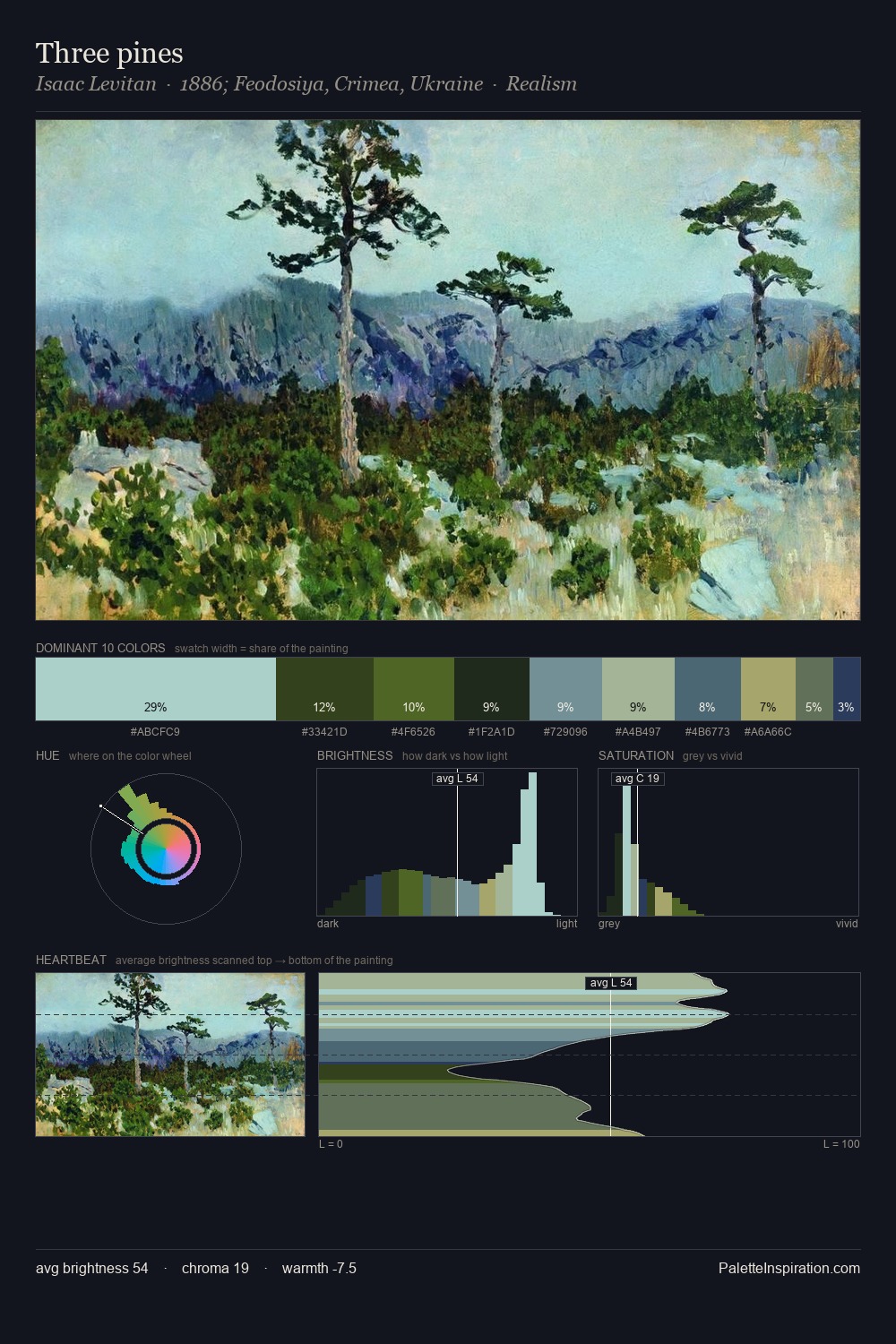Select the grey-blue swatch #729096
Image resolution: width=896 pixels, height=1344 pixels.
click(565, 689)
